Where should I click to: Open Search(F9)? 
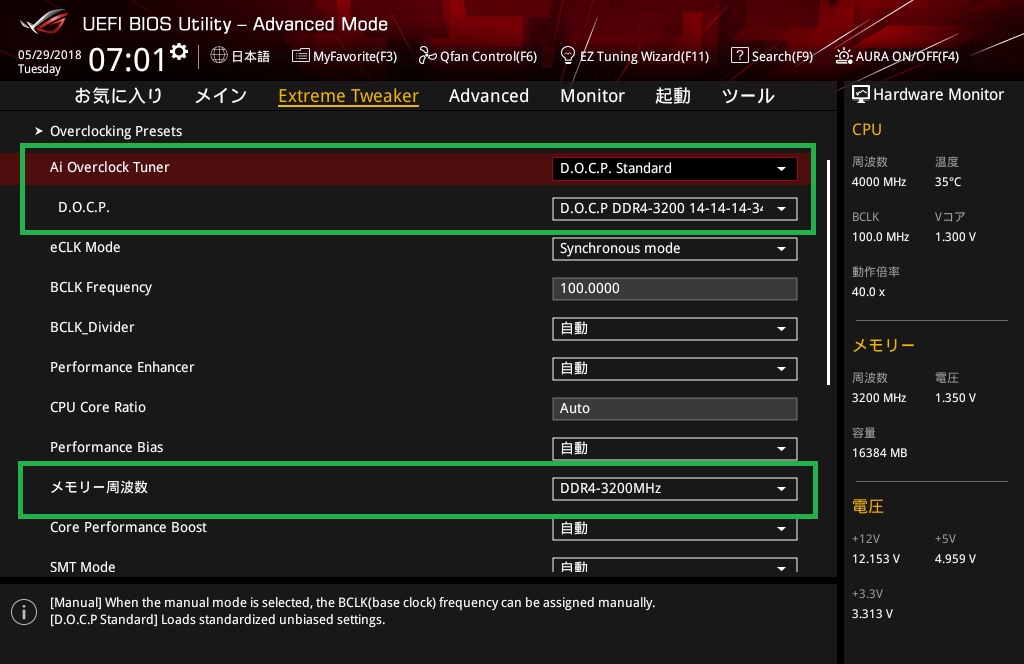[772, 56]
